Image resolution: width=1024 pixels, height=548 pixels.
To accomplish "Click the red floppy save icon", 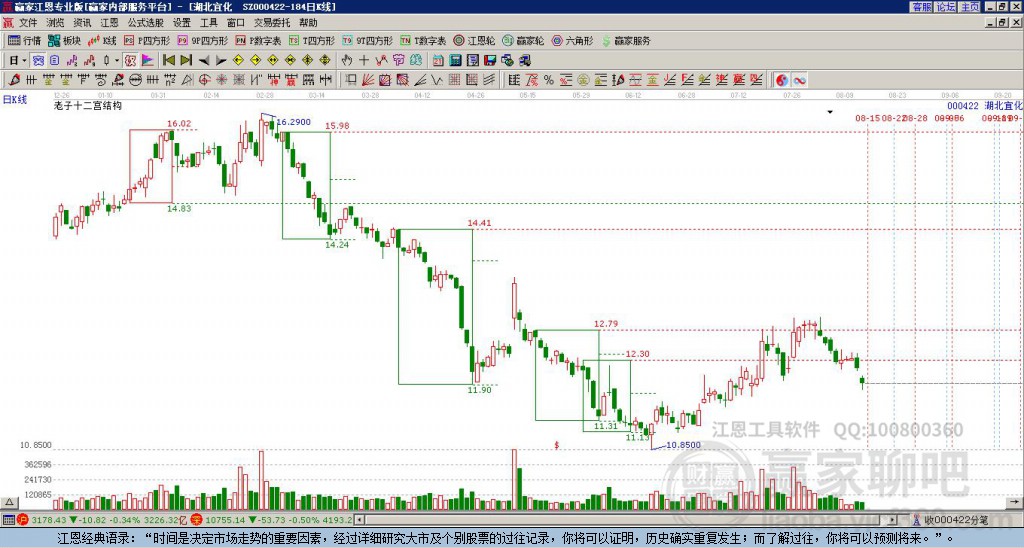I will point(490,61).
